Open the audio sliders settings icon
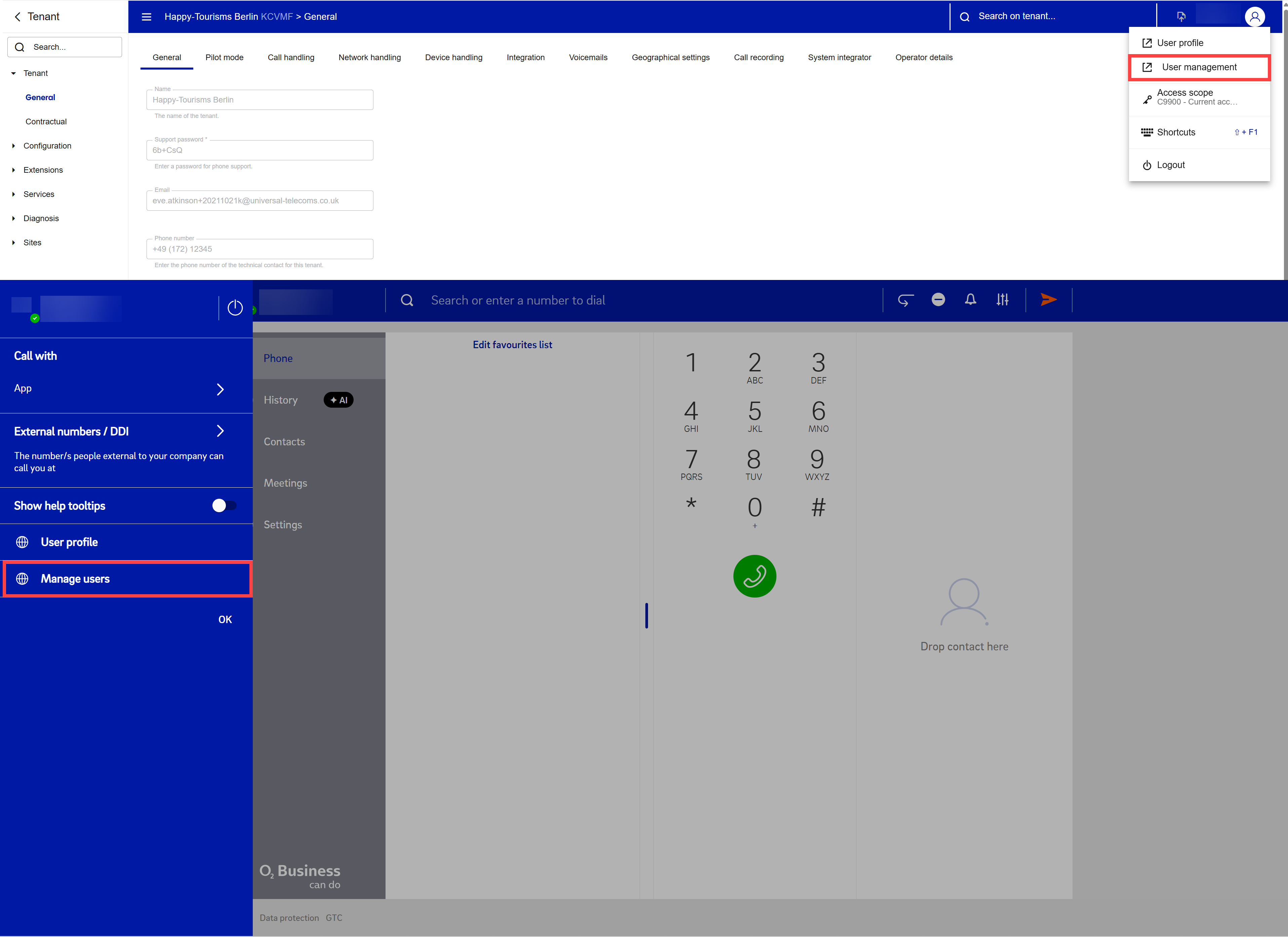1288x937 pixels. 1002,299
